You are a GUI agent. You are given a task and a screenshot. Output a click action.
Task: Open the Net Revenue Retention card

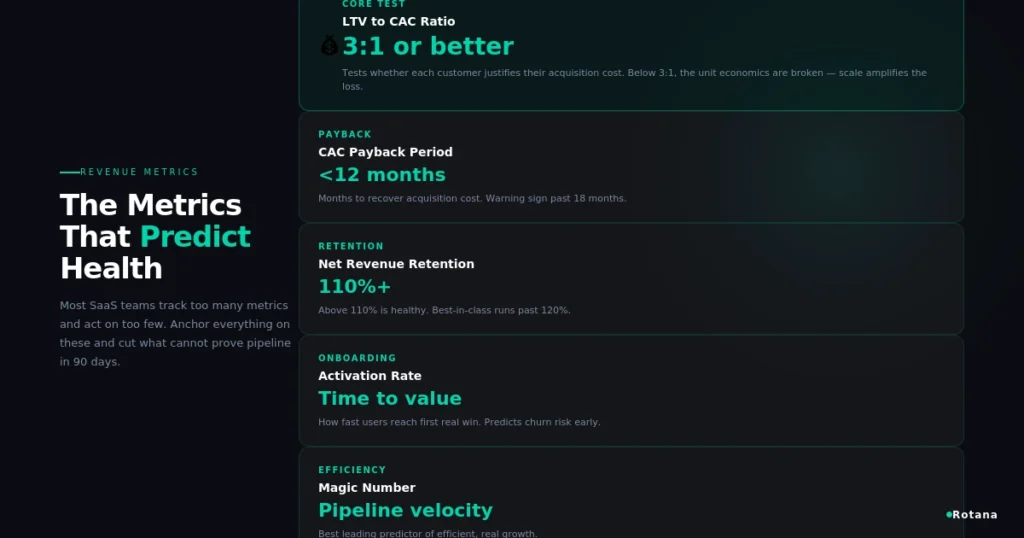coord(631,279)
